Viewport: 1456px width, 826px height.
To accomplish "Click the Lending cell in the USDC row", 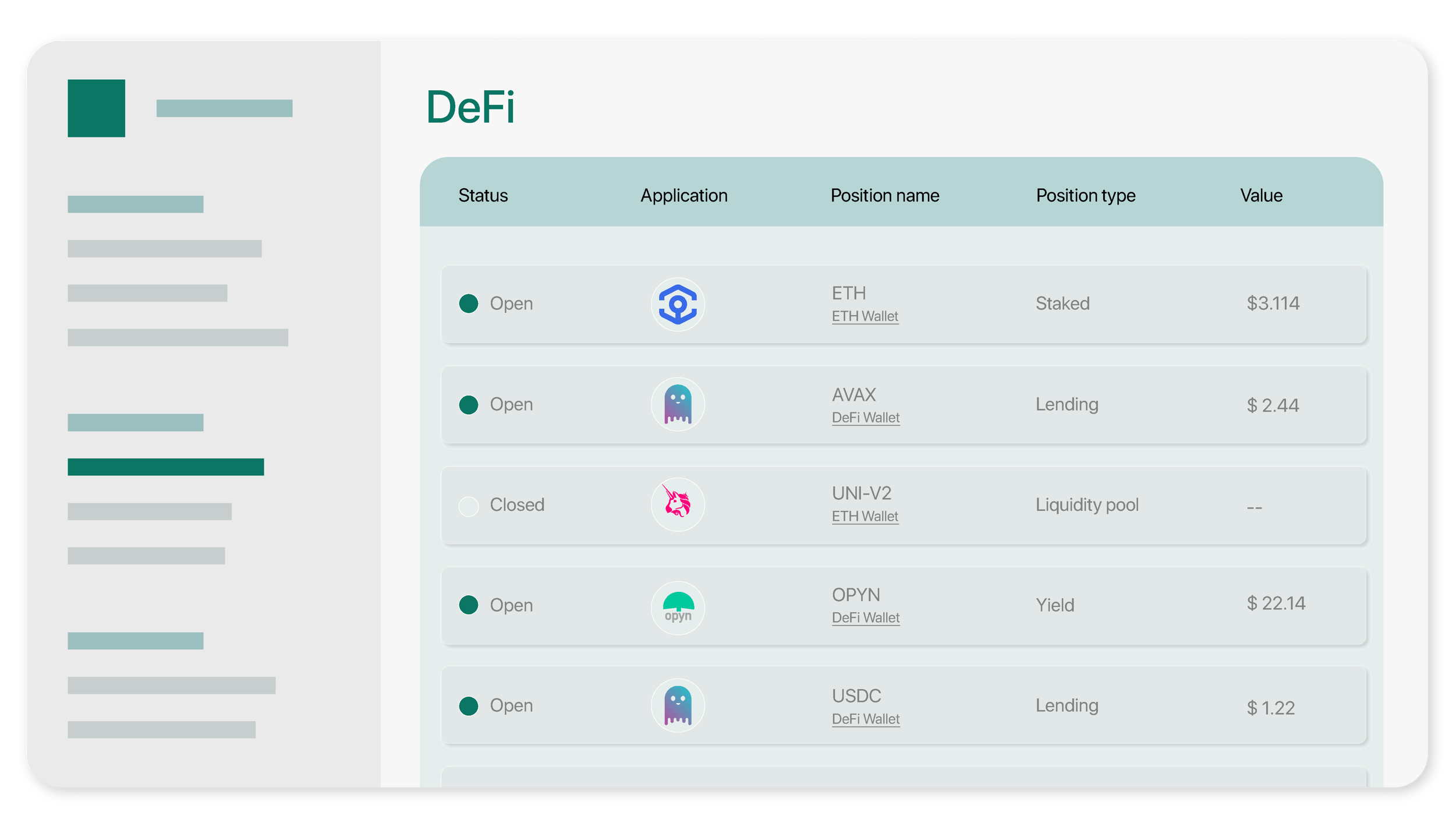I will pos(1067,706).
